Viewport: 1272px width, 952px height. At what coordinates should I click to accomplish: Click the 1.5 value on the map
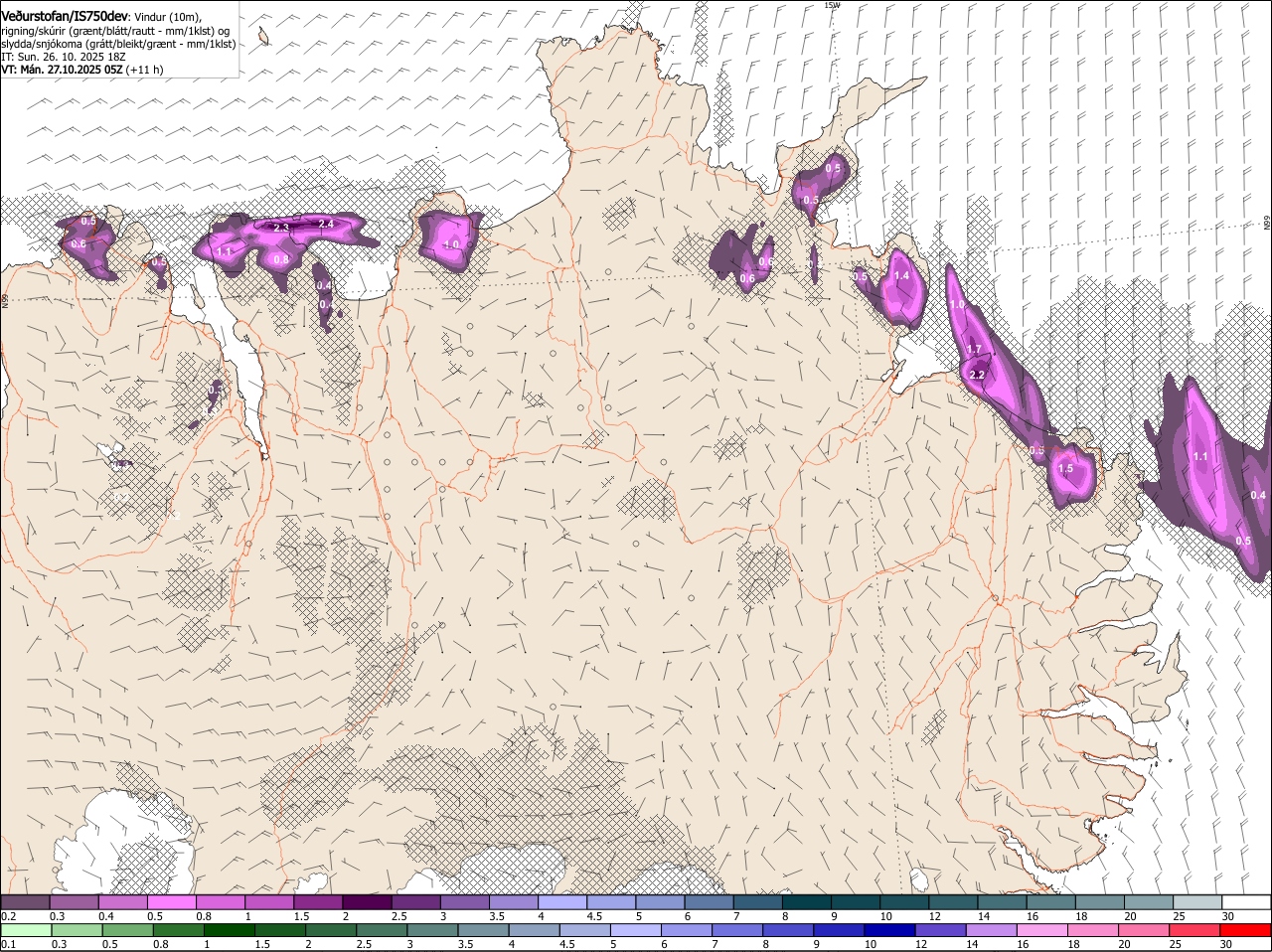pos(1066,469)
